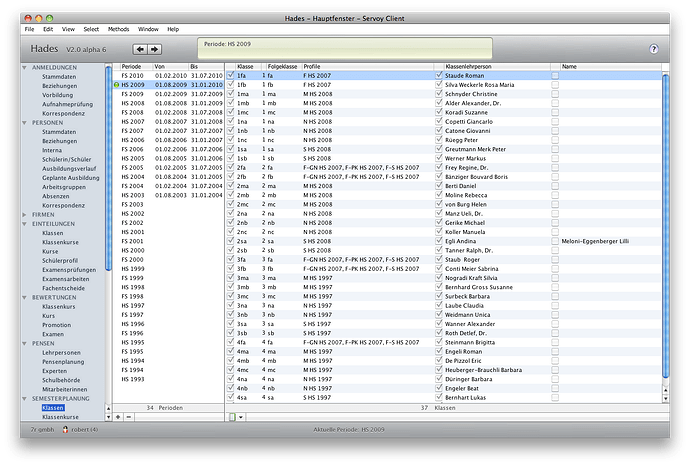Collapse the ANMELDUNGEN section
This screenshot has width=690, height=465.
pos(26,66)
